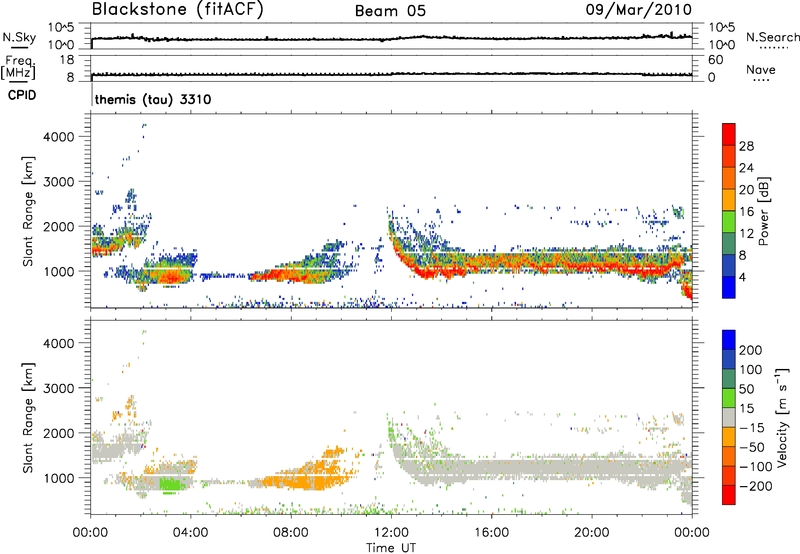Pick the teal 8–12 dB power swatch
This screenshot has width=800, height=554.
point(729,243)
